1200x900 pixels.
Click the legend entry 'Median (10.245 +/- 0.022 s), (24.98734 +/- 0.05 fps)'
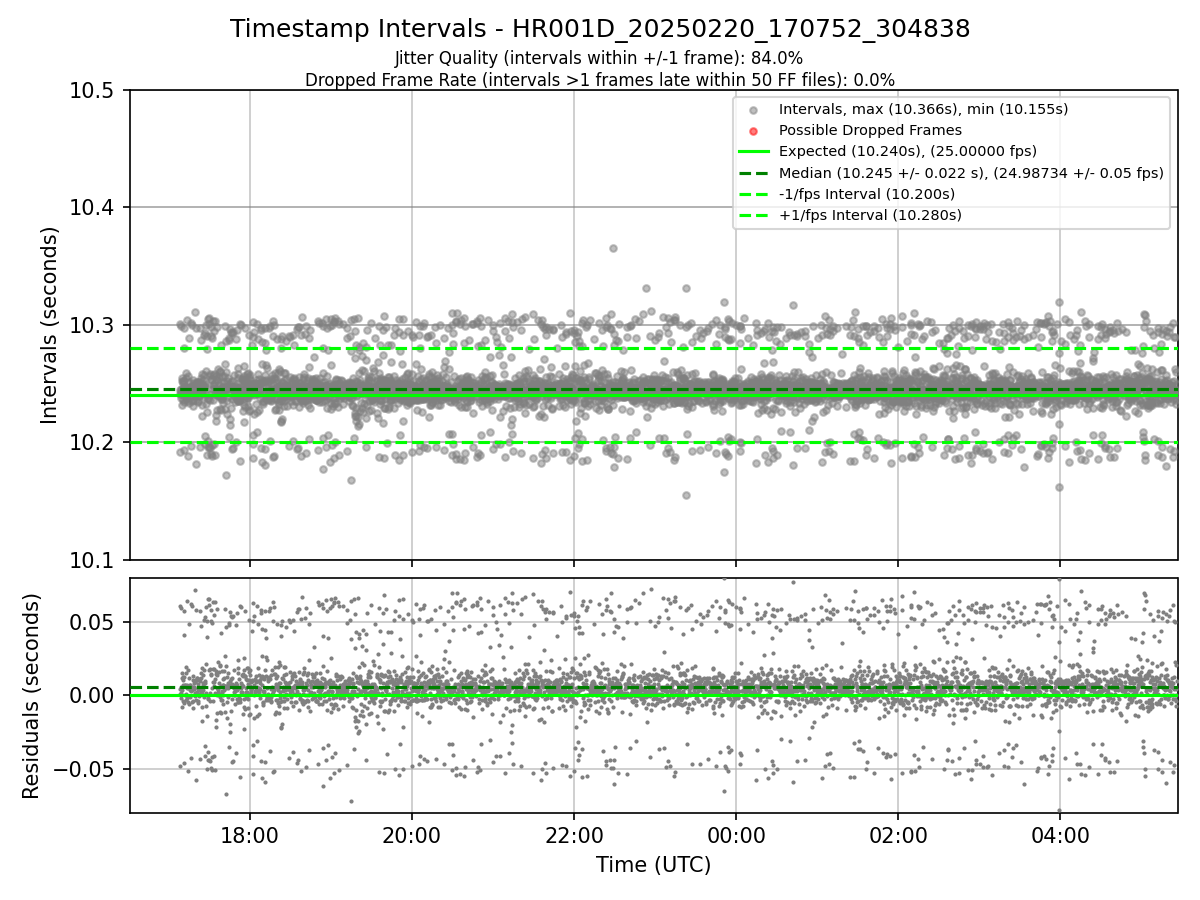(971, 172)
